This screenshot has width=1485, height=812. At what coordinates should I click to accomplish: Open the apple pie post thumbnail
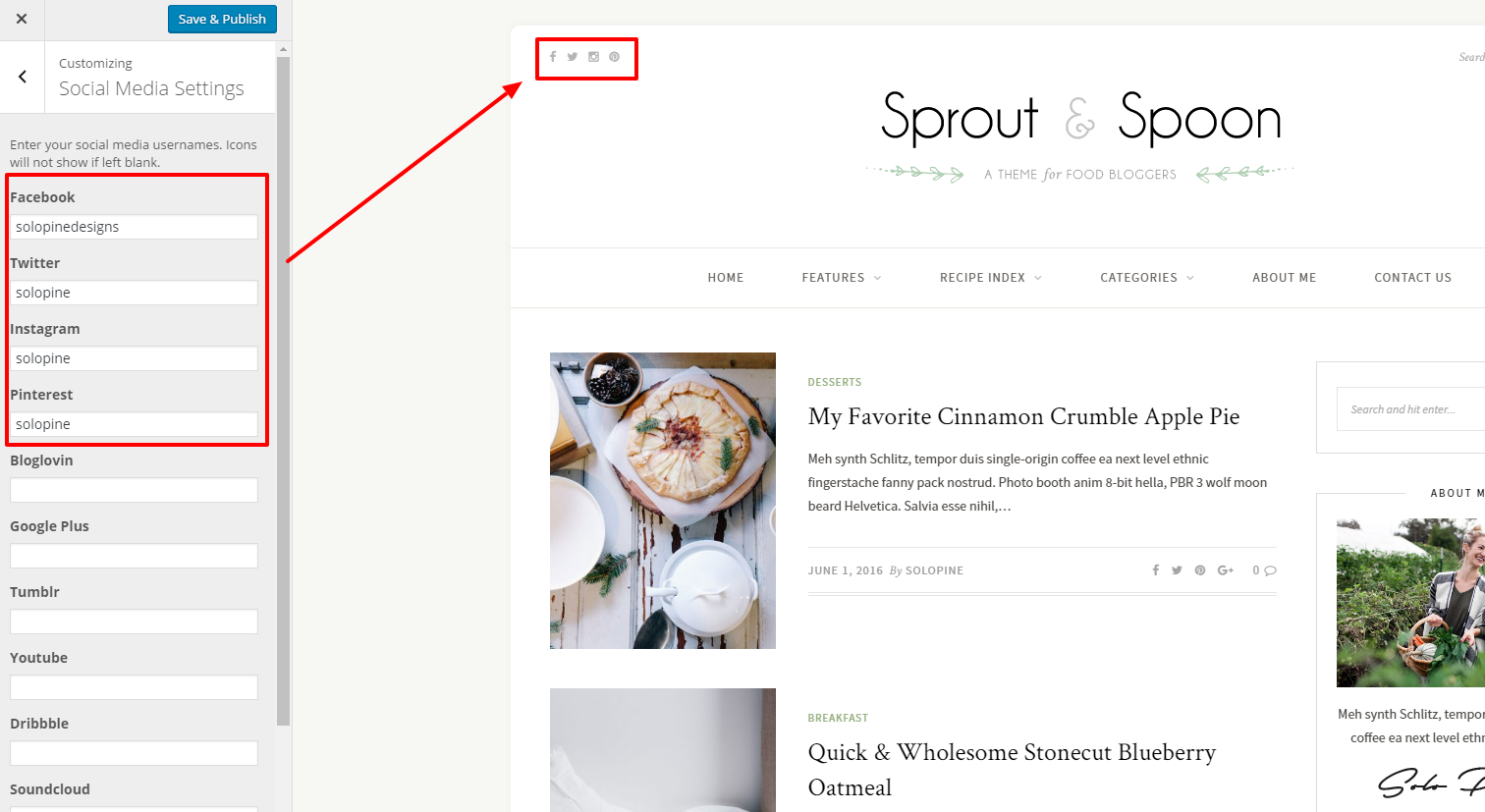[663, 501]
